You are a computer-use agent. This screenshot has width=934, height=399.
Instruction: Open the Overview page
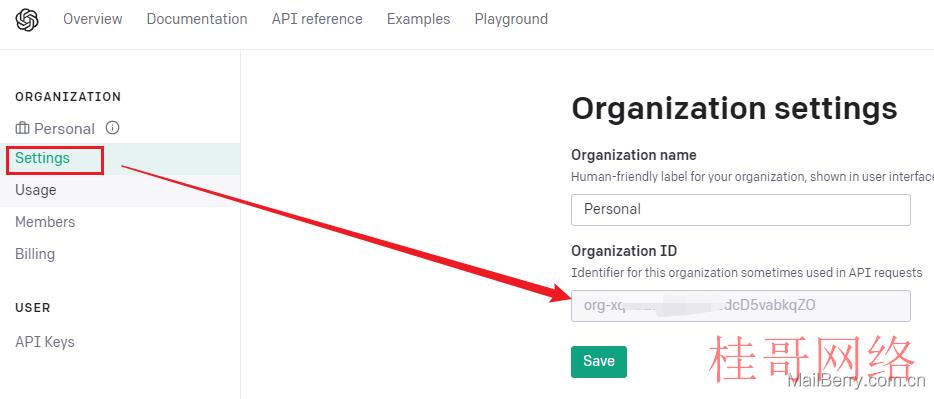point(93,19)
